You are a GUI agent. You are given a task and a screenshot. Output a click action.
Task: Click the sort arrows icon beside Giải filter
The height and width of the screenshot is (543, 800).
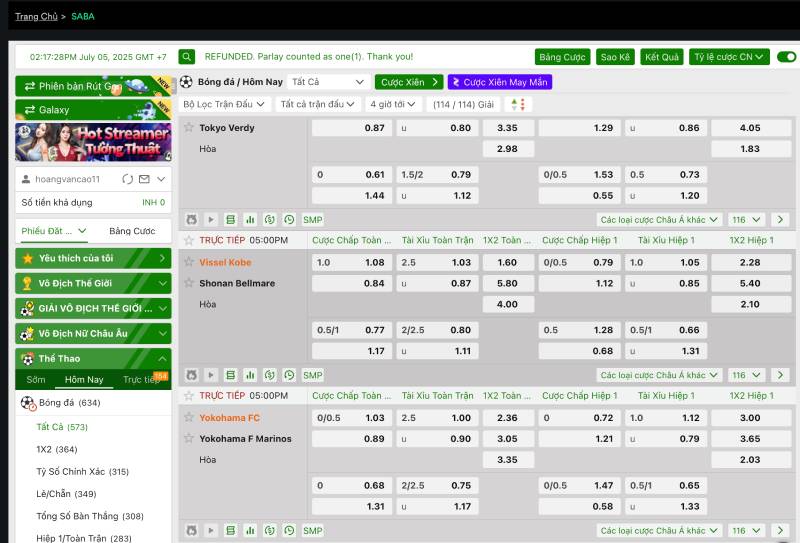coord(517,104)
